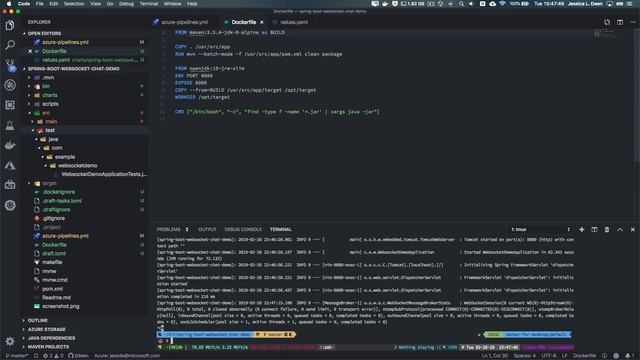Open the terminal selector dropdown 1: tmux

click(540, 229)
